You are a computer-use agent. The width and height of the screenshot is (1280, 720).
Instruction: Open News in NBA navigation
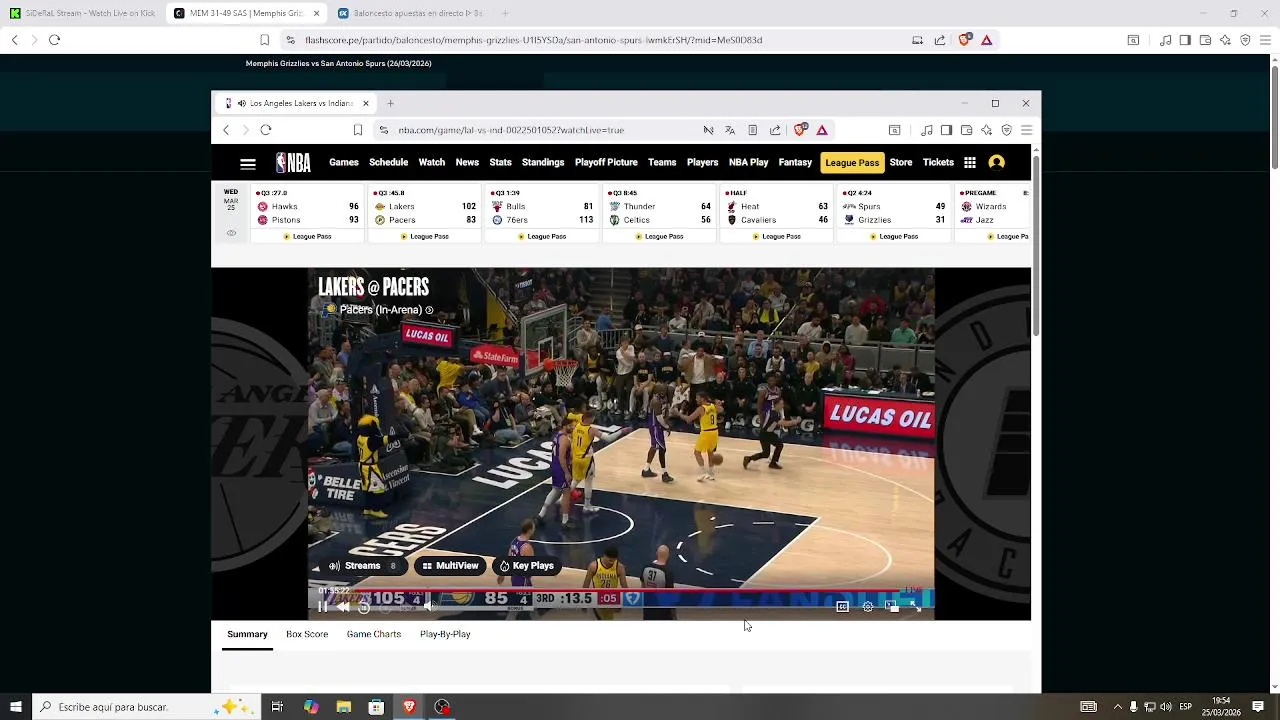(467, 162)
